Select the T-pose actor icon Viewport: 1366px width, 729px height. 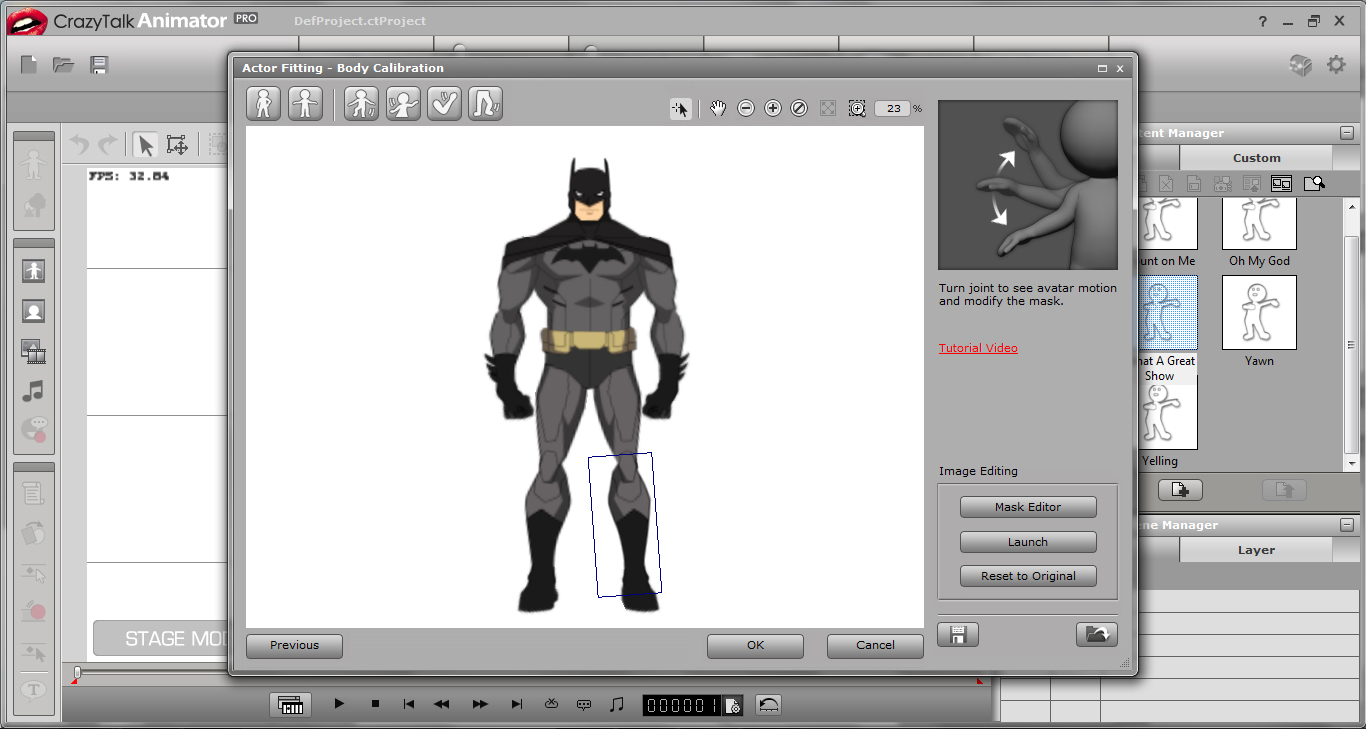tap(305, 104)
